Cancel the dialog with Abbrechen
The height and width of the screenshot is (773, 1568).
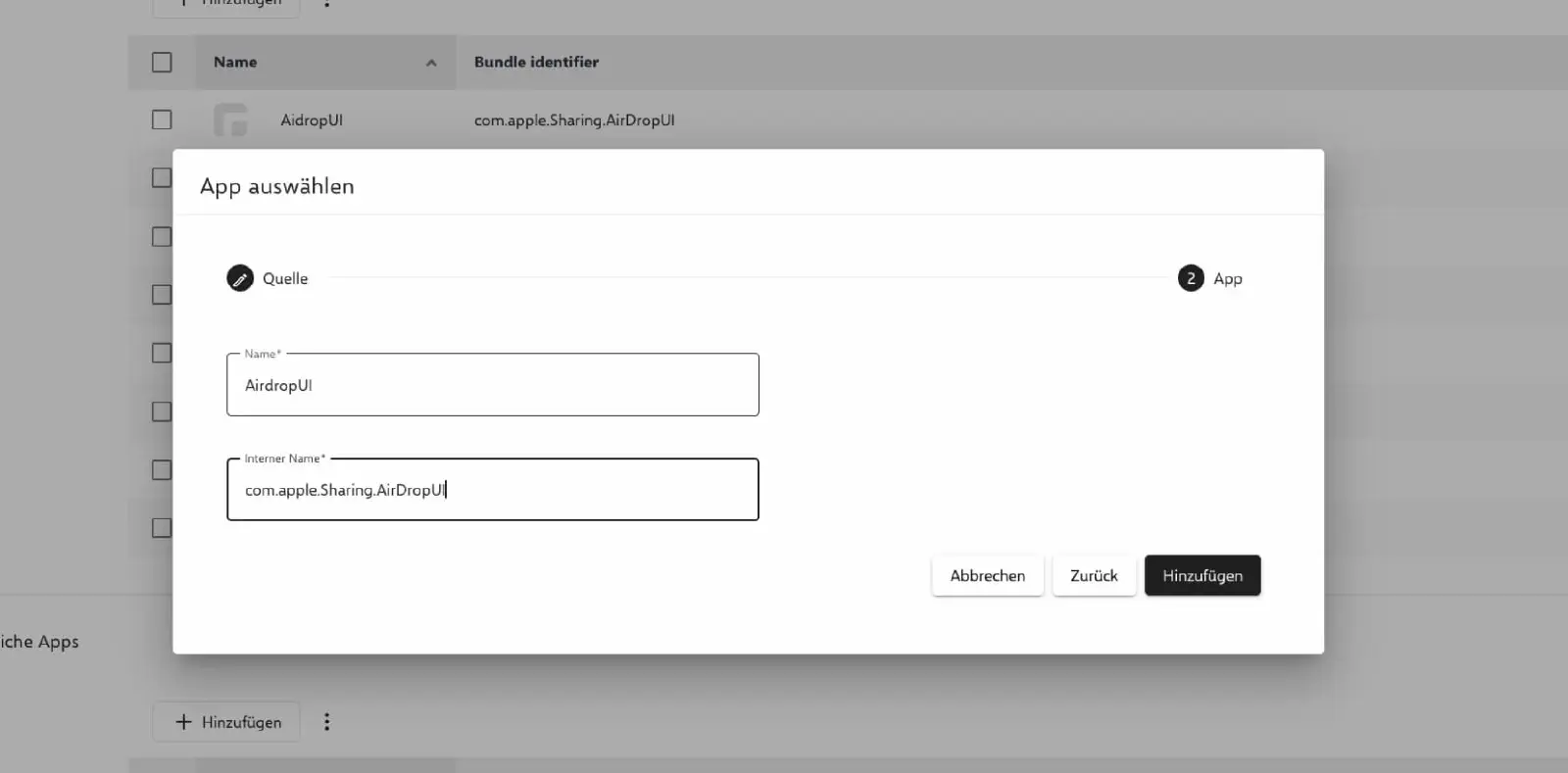tap(988, 576)
